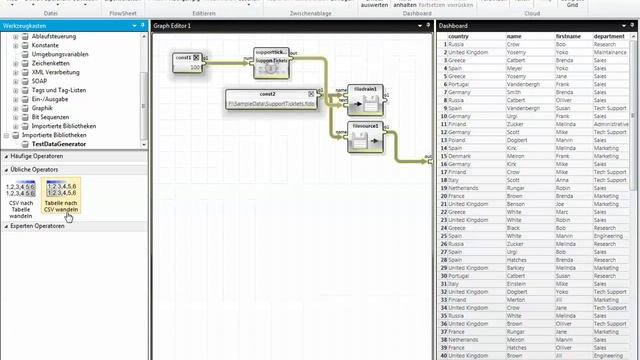Open the Dashboard panel dropdown menu
640x360 pixels.
coord(624,26)
